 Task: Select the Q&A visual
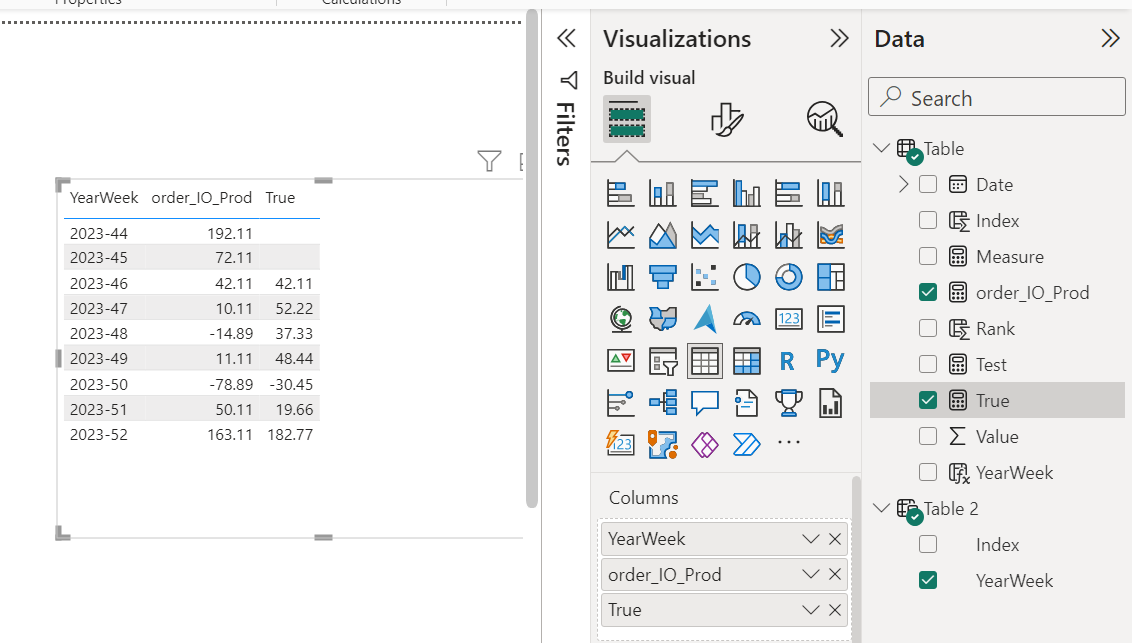tap(705, 403)
